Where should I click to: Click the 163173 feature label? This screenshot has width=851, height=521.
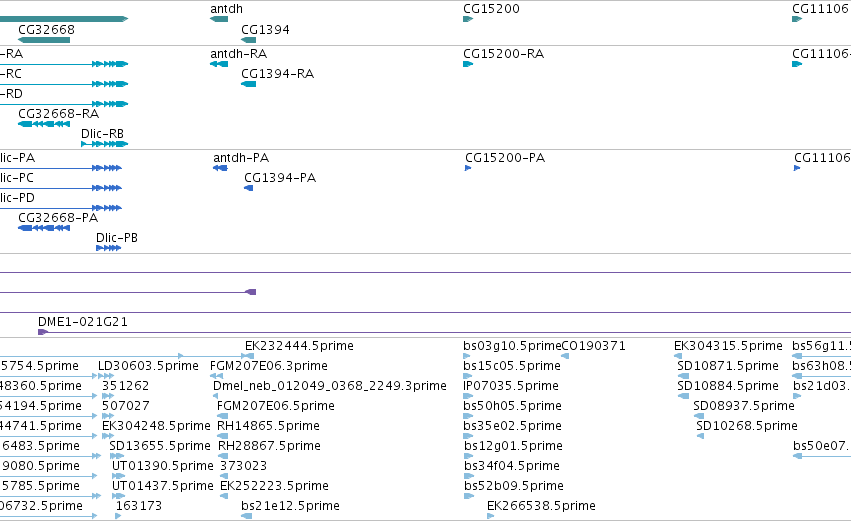point(139,507)
